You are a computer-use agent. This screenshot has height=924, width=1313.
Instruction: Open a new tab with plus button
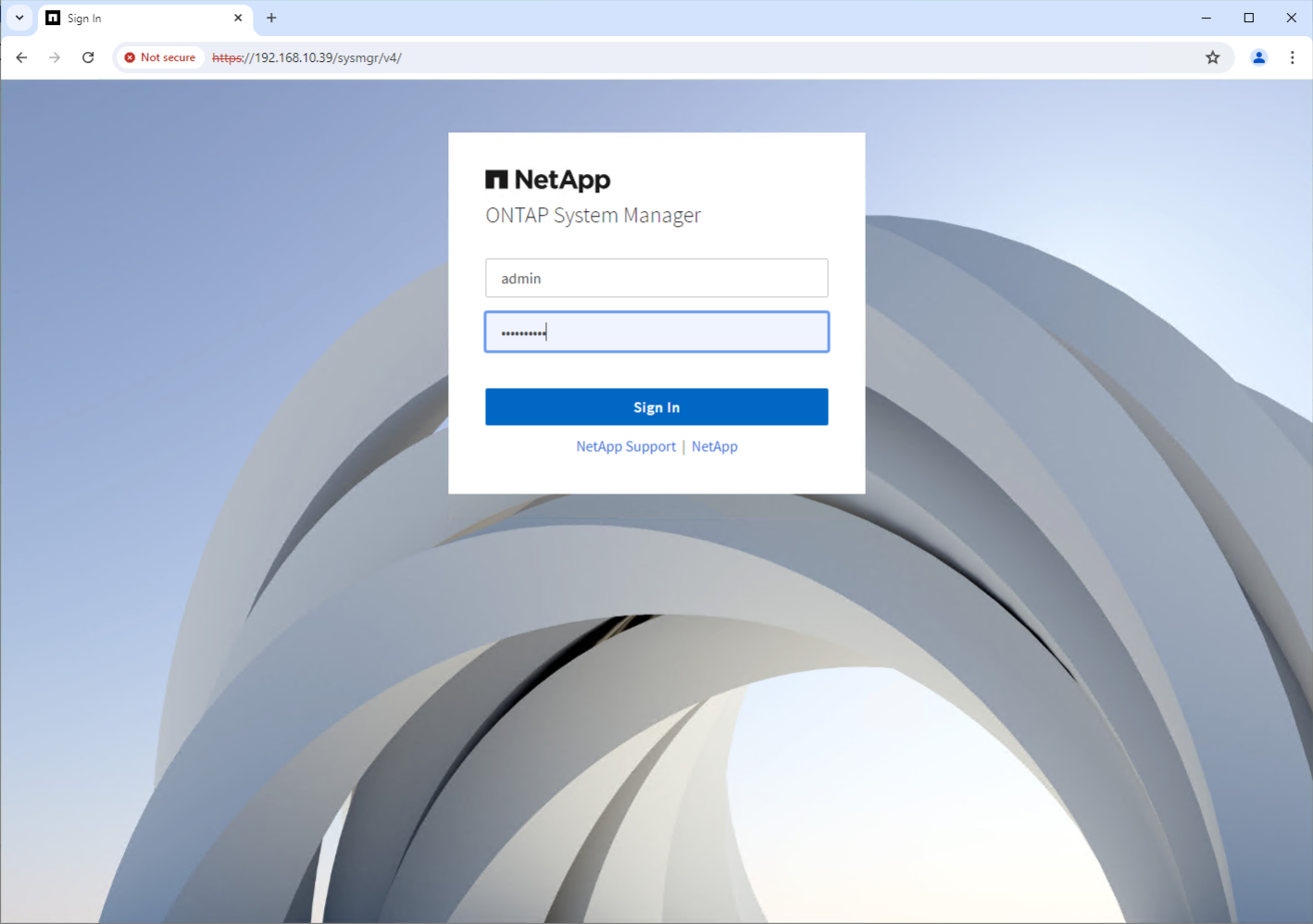click(271, 18)
